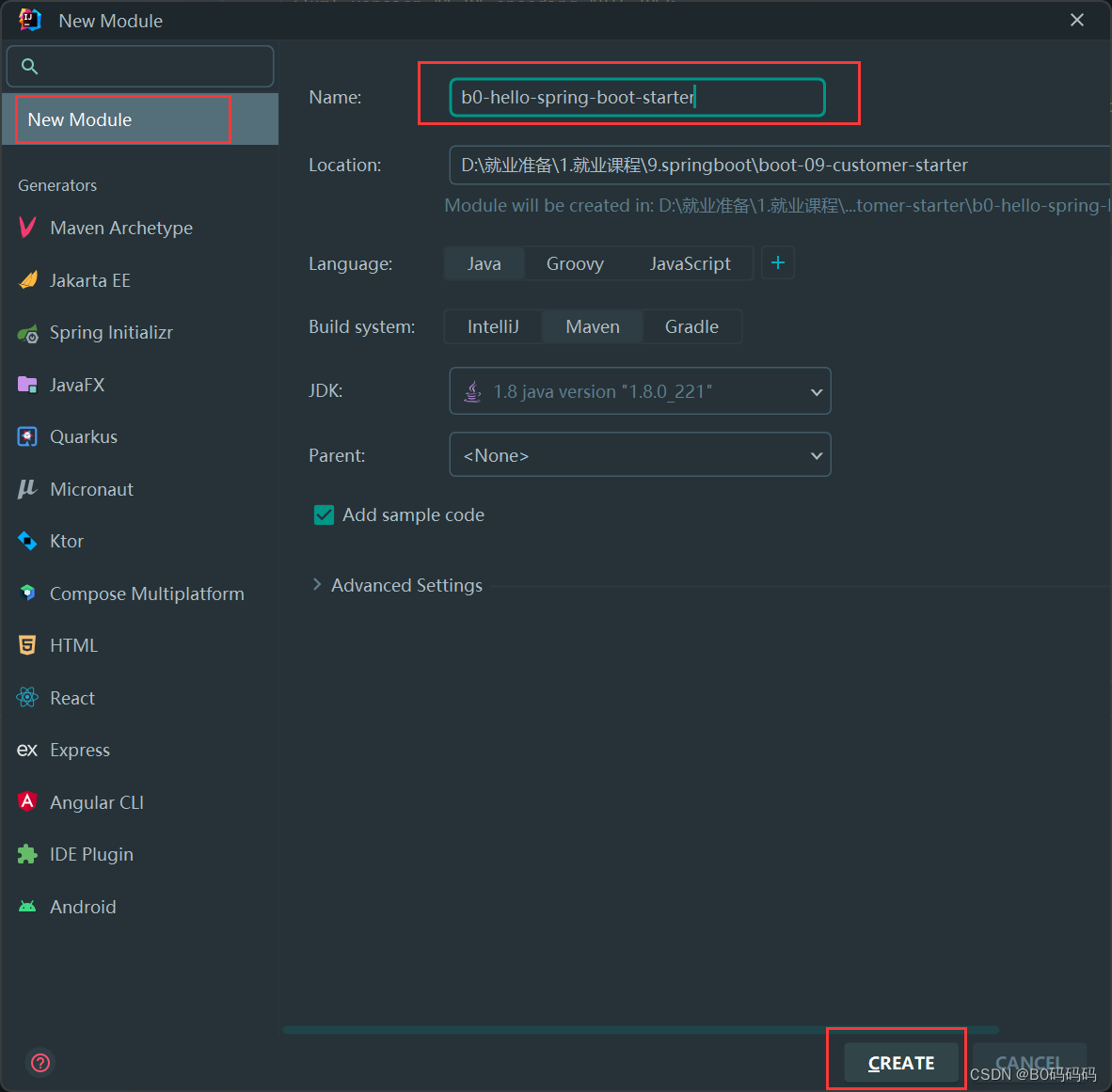Select the Angular CLI generator entry
Screen dimensions: 1112x1092
click(140, 801)
